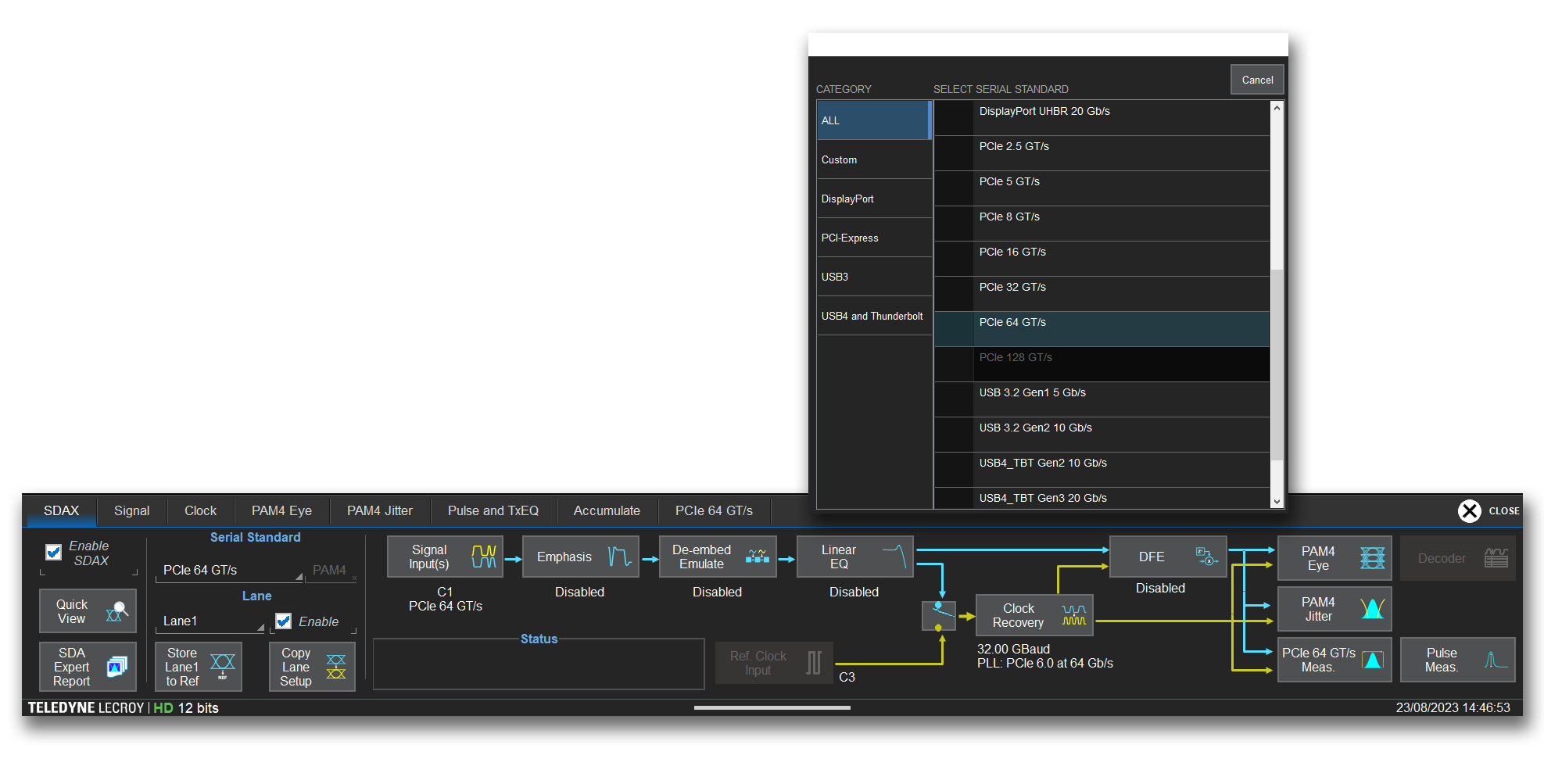The height and width of the screenshot is (784, 1544).
Task: Click Copy Lane Setup icon
Action: click(x=336, y=667)
